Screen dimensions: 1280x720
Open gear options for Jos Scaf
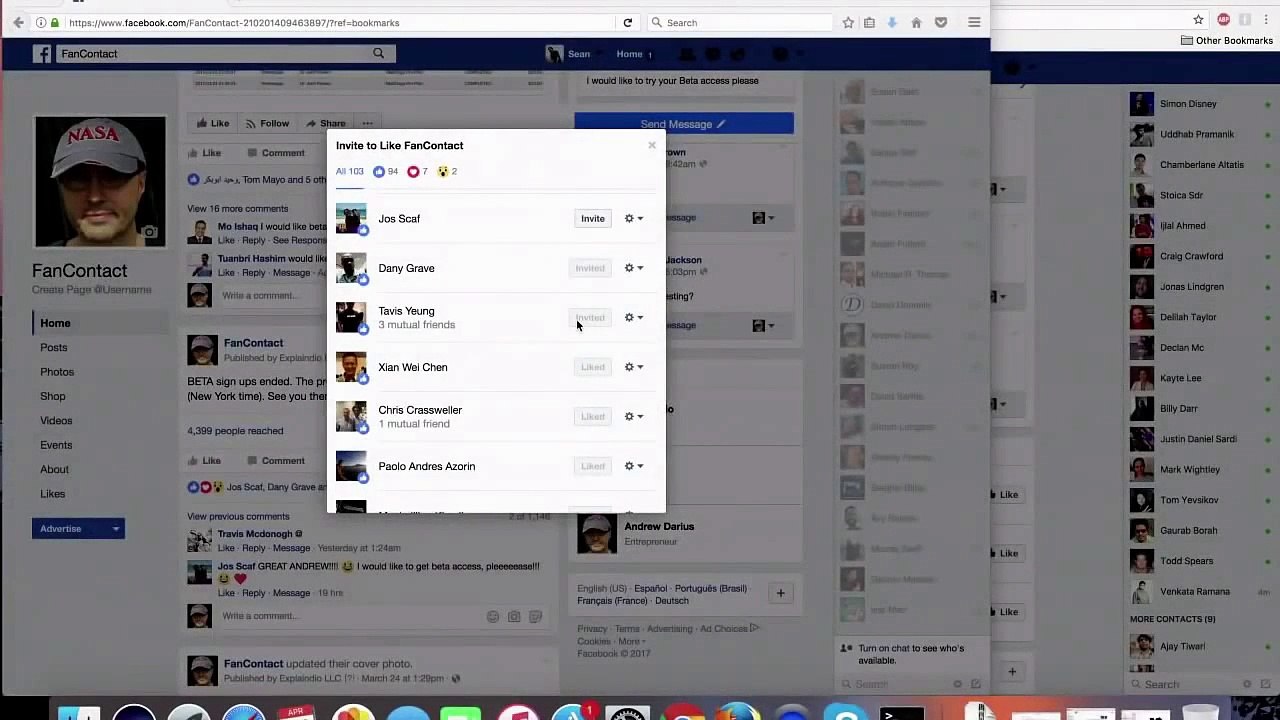(634, 219)
